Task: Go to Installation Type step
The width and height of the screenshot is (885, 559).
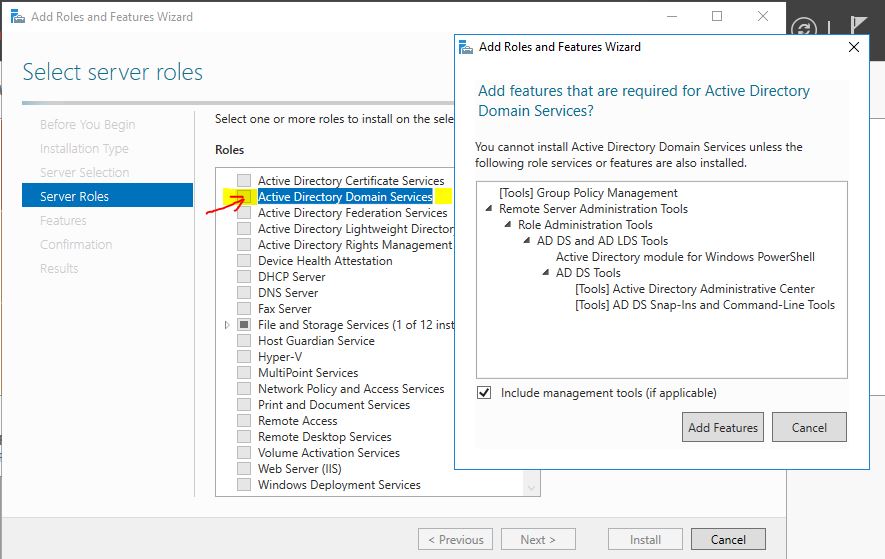Action: click(84, 149)
